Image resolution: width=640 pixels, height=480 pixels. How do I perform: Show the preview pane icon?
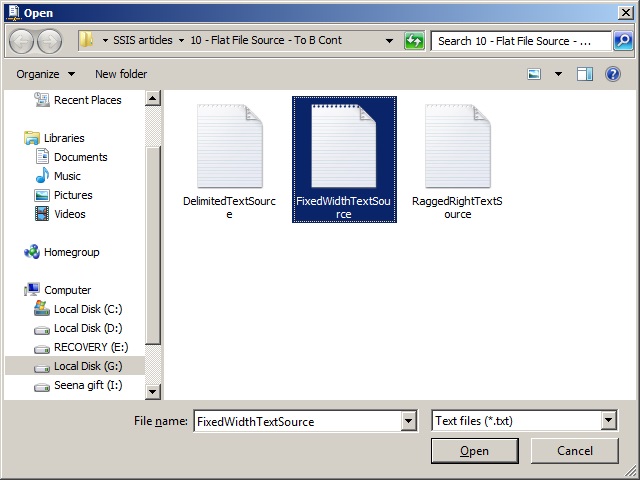click(x=584, y=74)
